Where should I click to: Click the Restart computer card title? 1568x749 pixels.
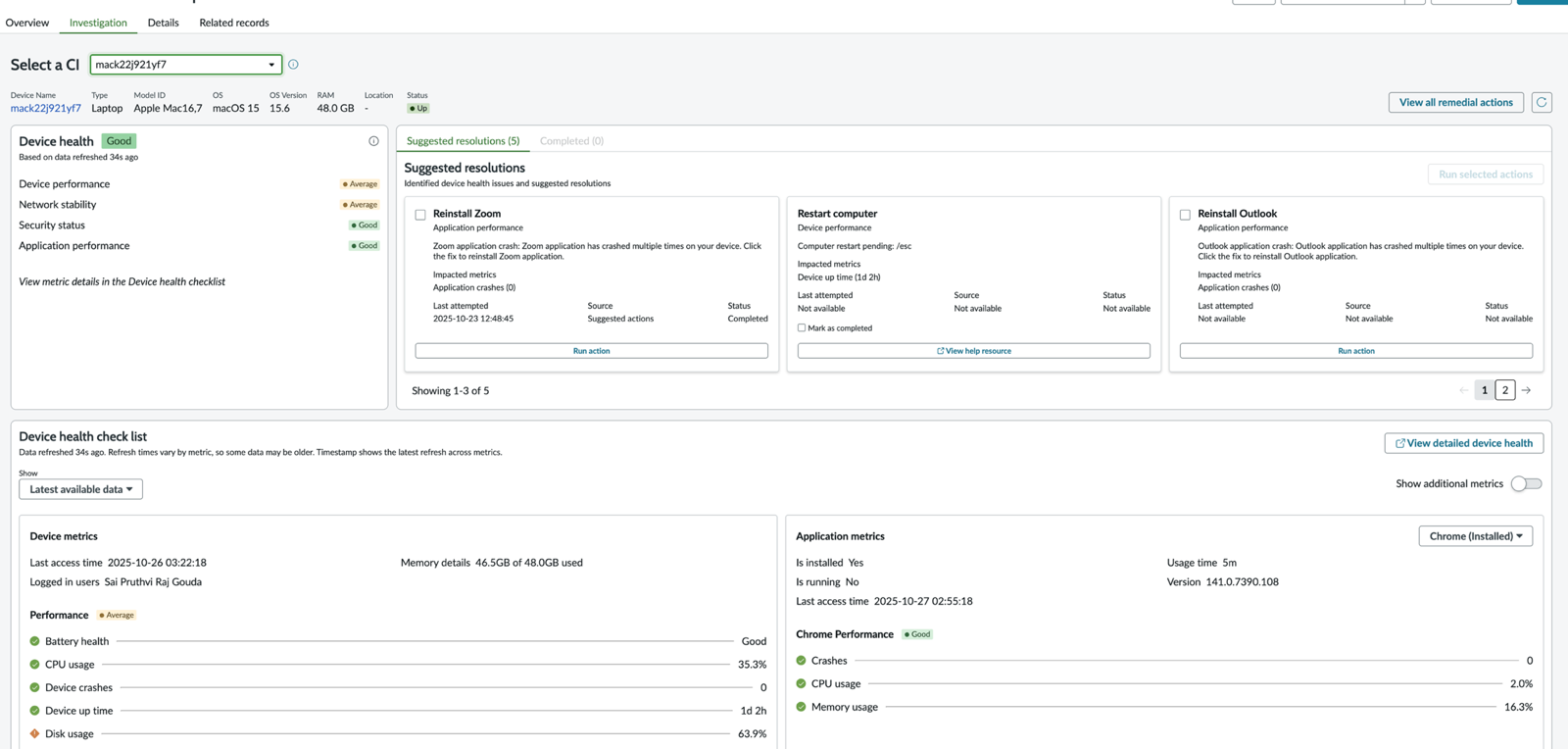pyautogui.click(x=837, y=214)
